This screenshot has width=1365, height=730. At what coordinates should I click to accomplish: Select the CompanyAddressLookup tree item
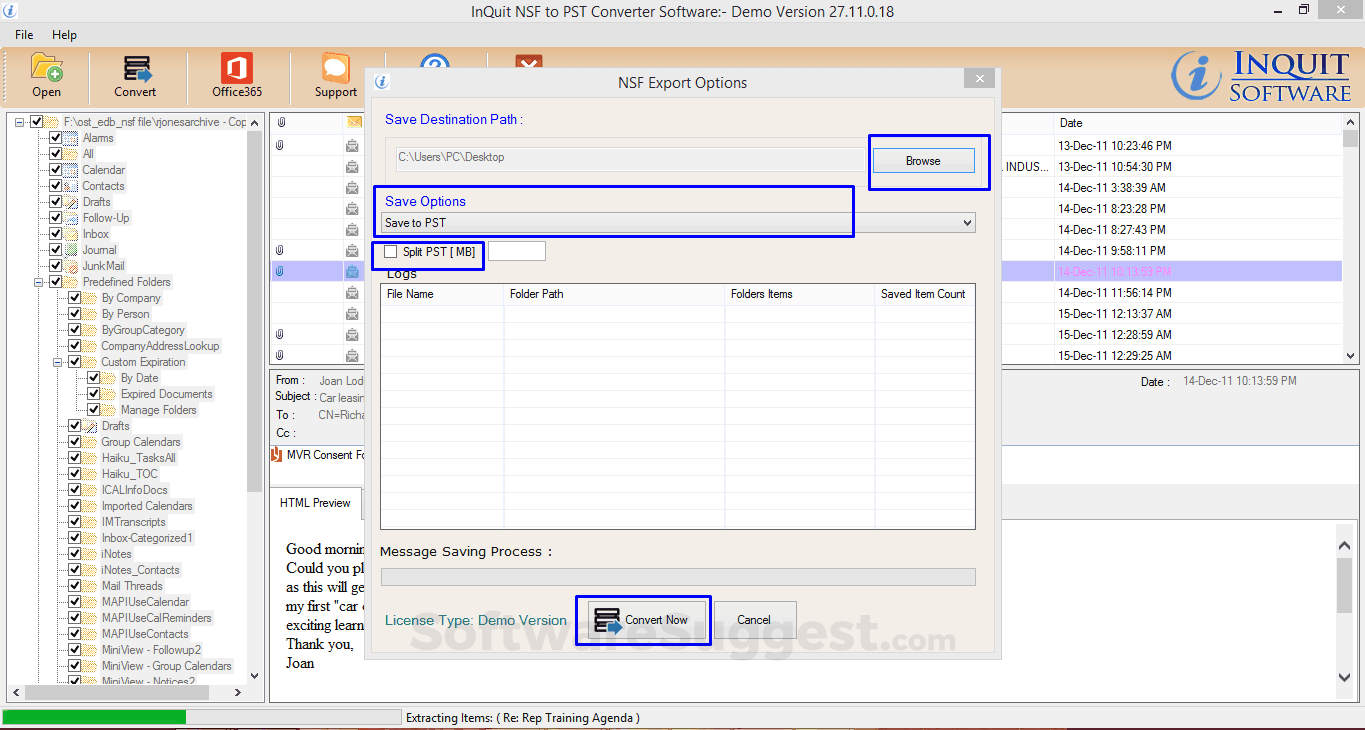160,346
